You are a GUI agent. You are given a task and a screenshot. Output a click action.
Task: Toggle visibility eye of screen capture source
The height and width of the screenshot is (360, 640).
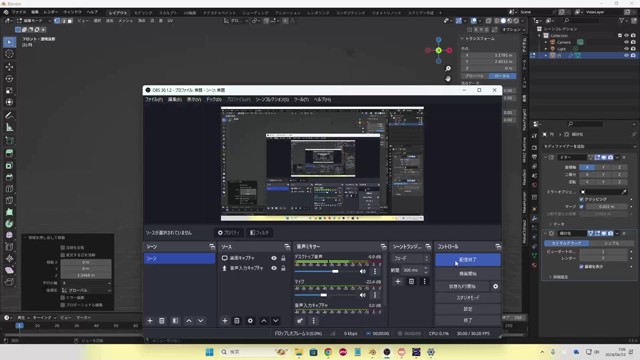click(x=274, y=258)
